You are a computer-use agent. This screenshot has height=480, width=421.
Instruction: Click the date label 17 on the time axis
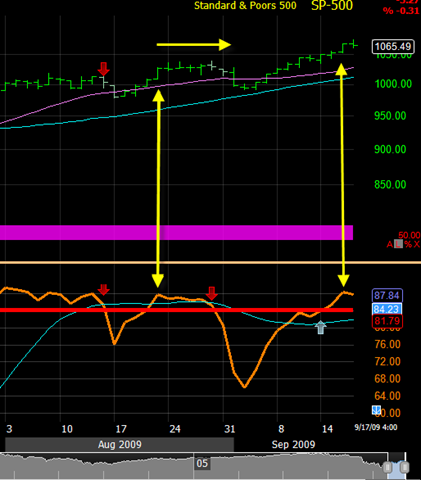[x=121, y=429]
